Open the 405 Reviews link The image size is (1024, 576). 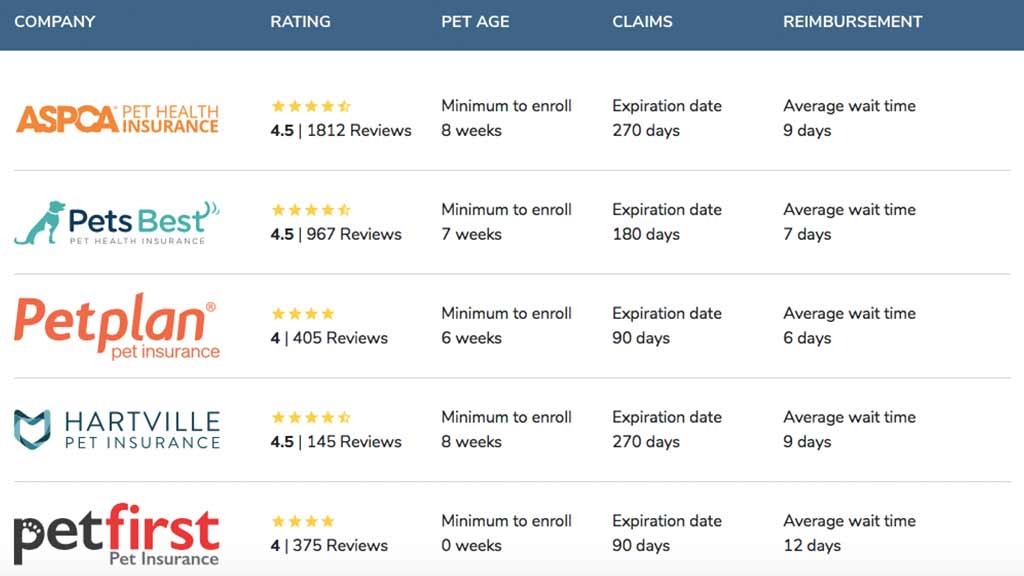pos(340,338)
